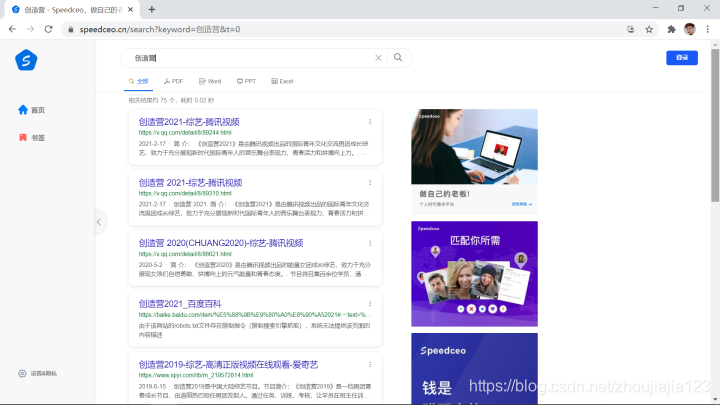Select the All results tab
The image size is (720, 405).
click(138, 81)
